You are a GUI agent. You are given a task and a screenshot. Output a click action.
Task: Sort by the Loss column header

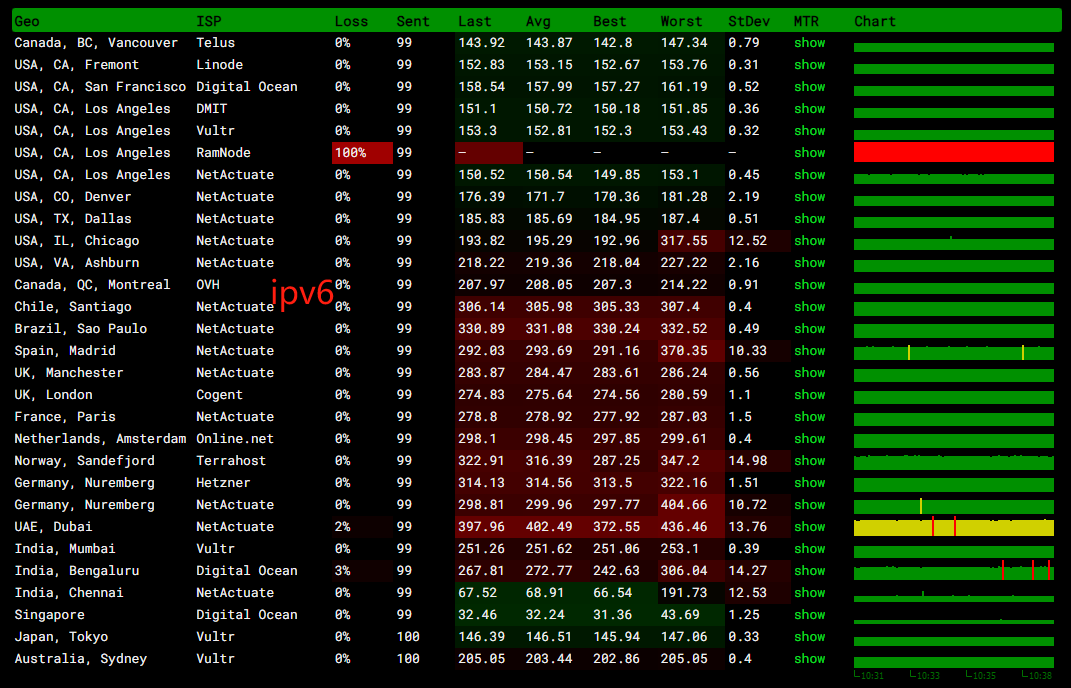coord(351,21)
